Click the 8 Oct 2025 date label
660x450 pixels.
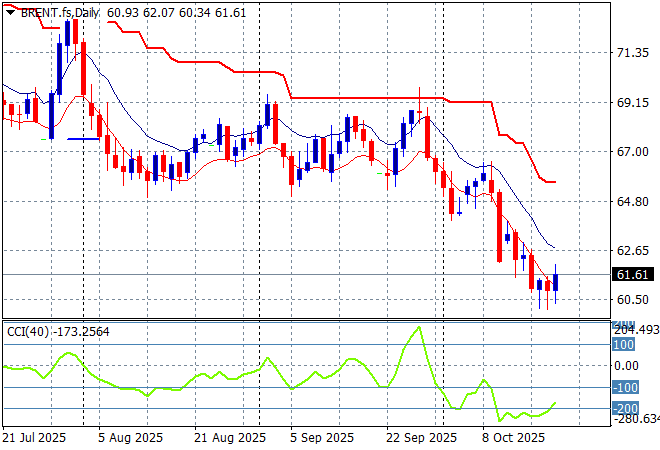pos(511,438)
